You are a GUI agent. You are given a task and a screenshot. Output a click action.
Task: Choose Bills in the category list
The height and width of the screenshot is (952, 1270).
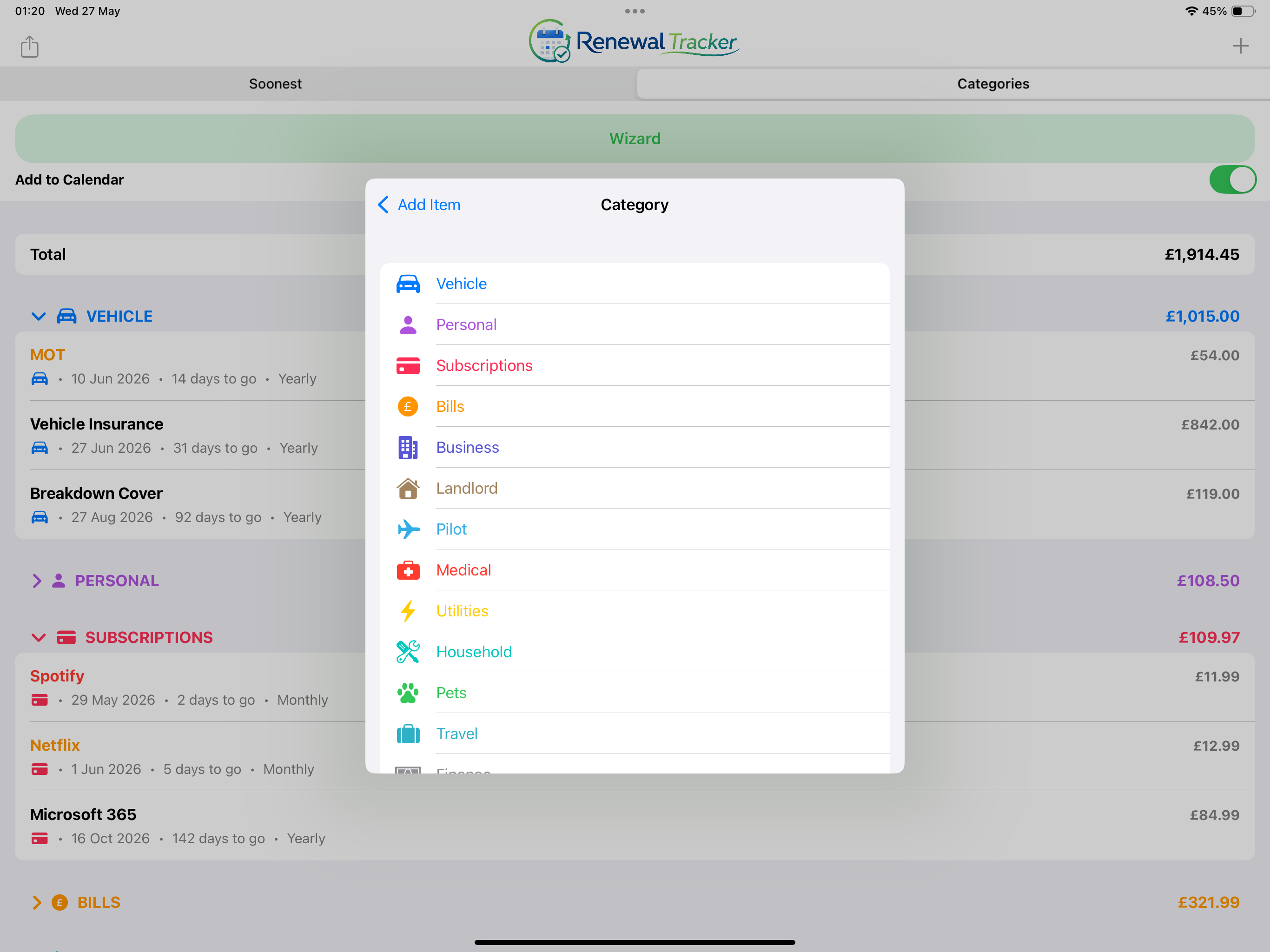[635, 407]
